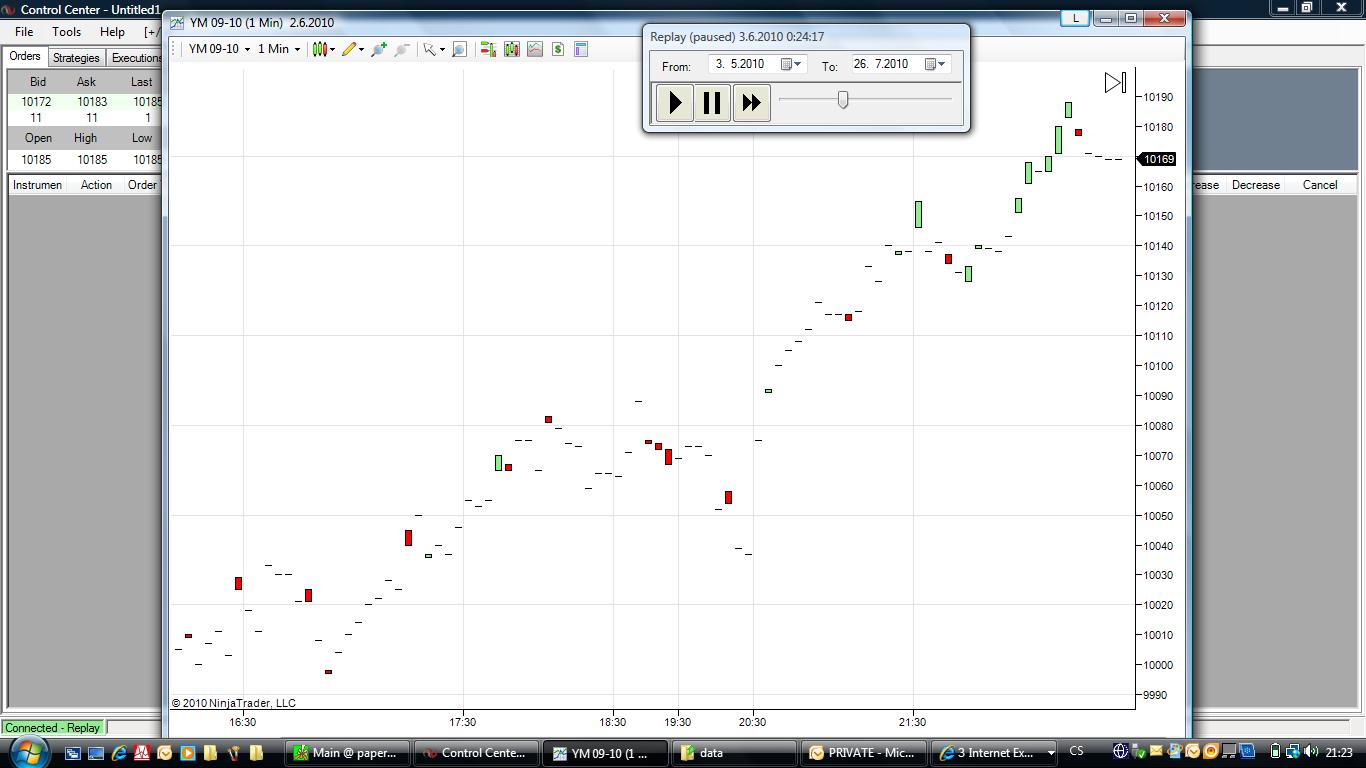Toggle the data box panel icon
This screenshot has width=1366, height=768.
581,49
